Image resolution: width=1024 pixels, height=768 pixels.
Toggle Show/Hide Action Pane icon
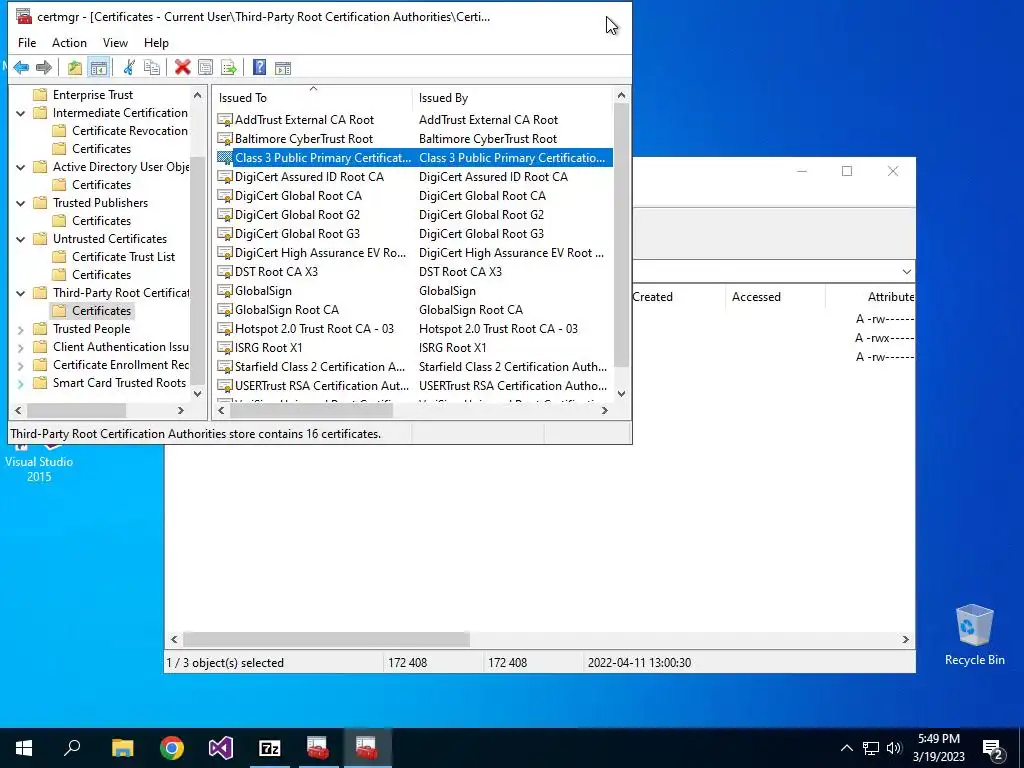283,67
